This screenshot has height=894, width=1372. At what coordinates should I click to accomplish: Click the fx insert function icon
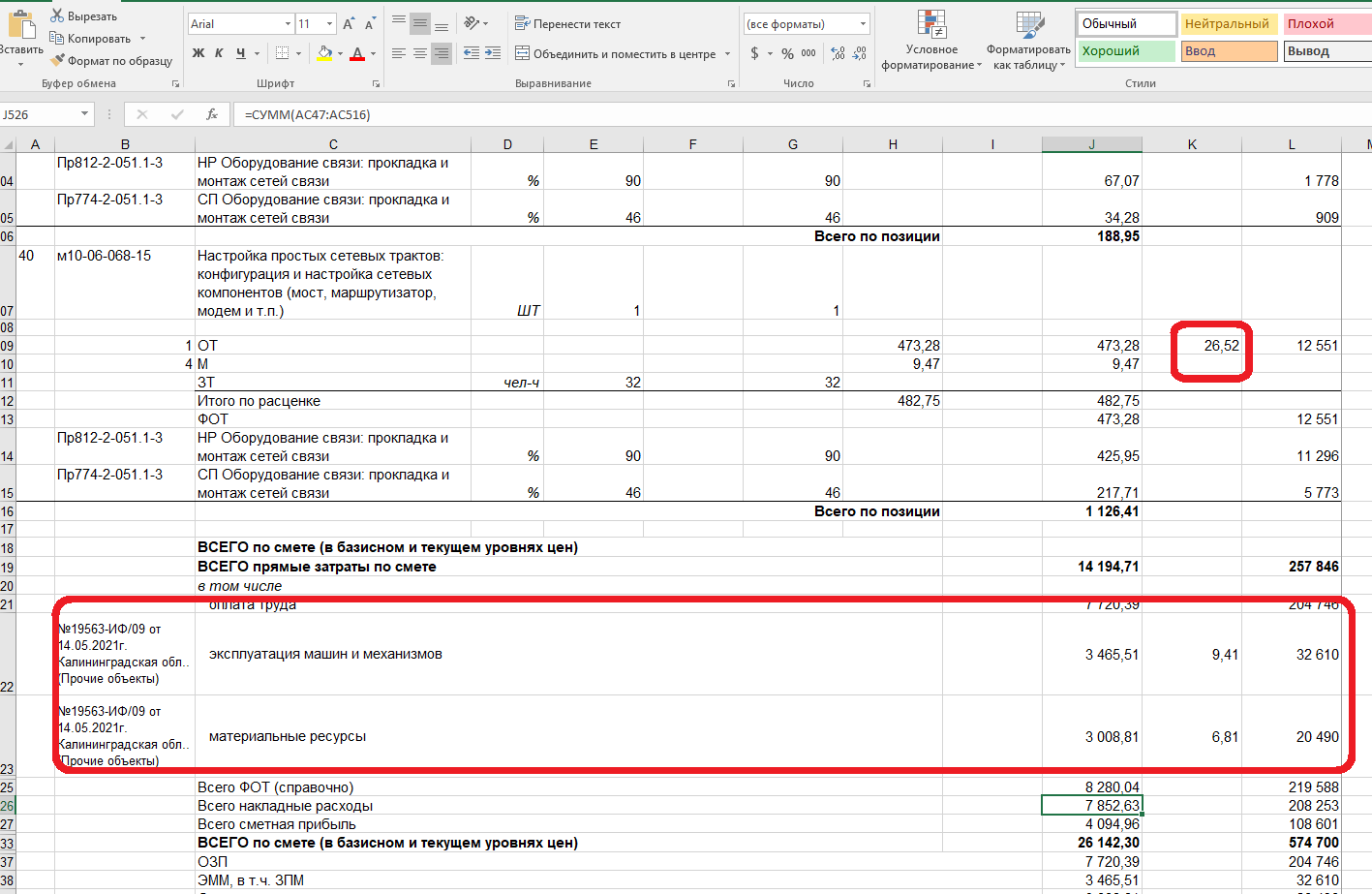(212, 114)
